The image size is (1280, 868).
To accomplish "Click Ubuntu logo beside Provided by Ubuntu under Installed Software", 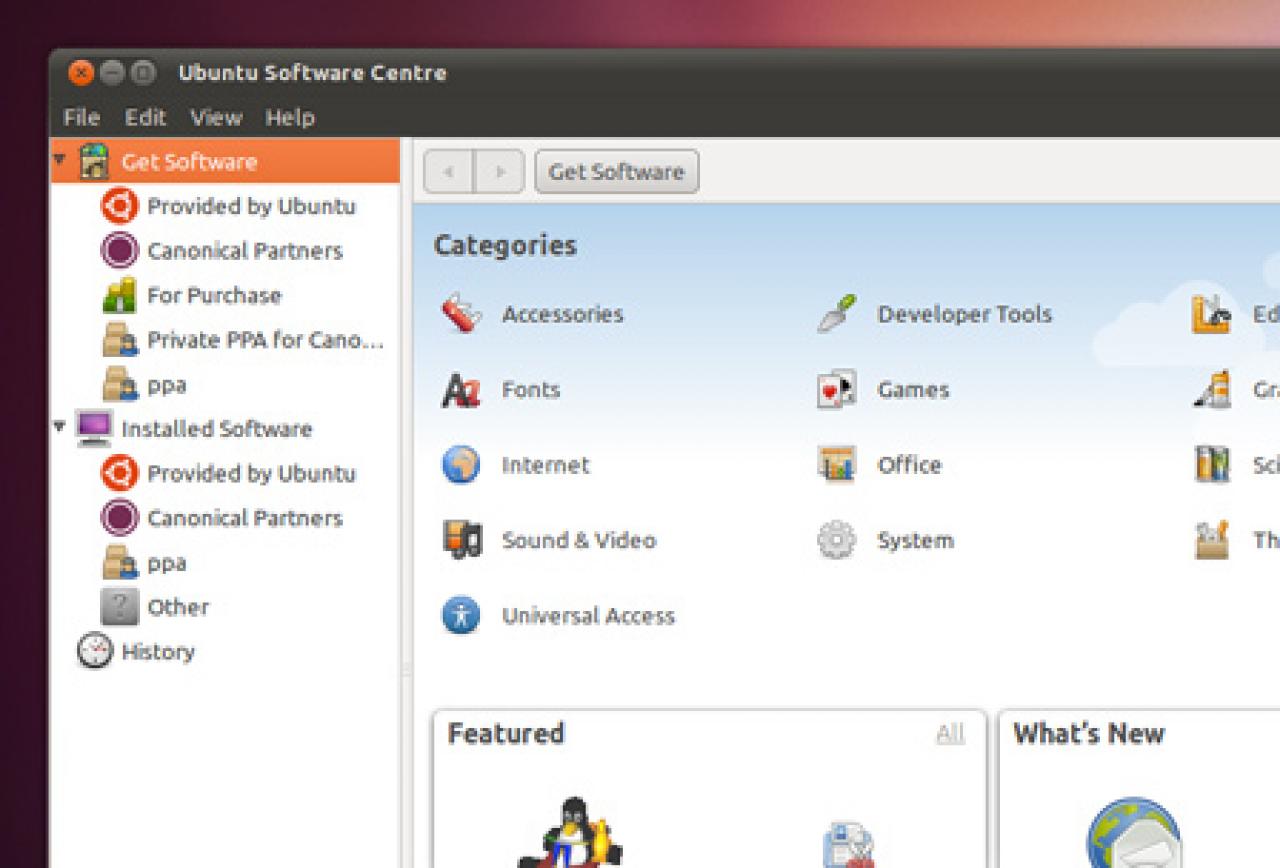I will pyautogui.click(x=119, y=473).
